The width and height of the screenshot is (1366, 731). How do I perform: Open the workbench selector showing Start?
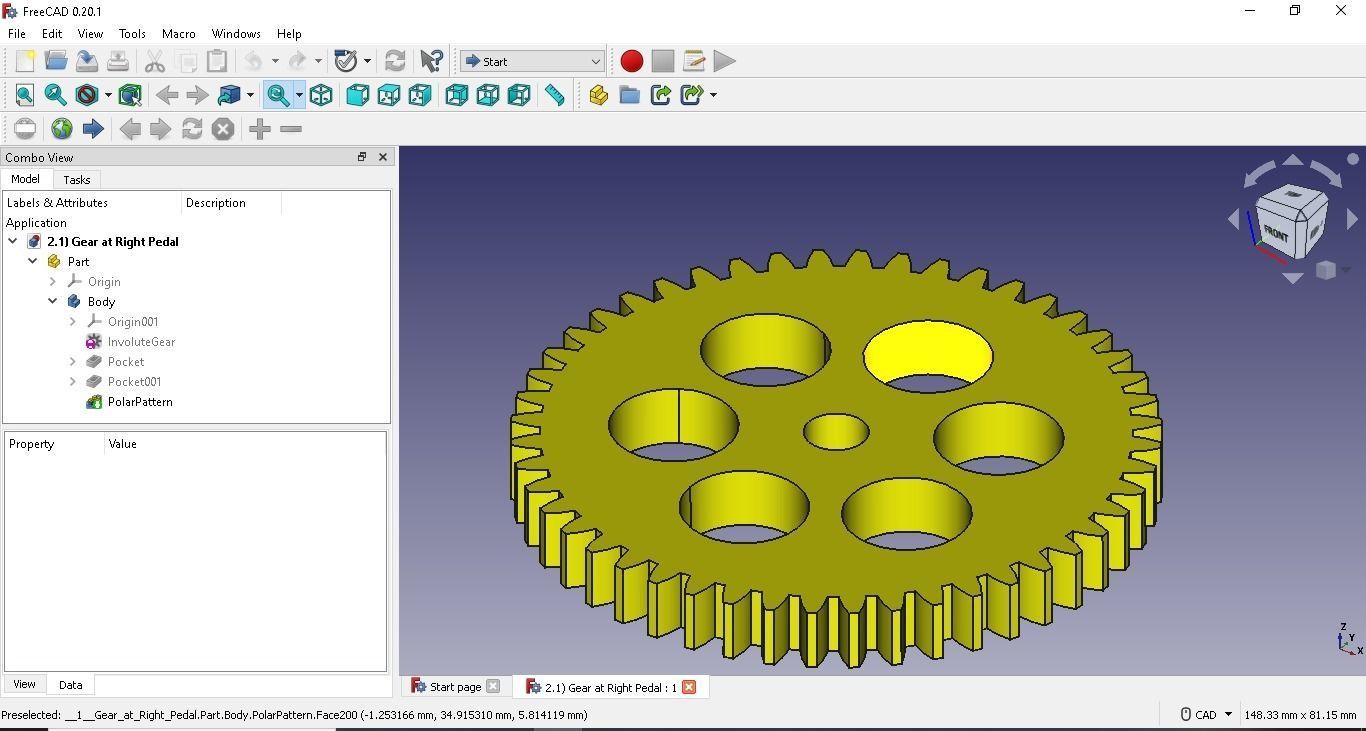532,61
